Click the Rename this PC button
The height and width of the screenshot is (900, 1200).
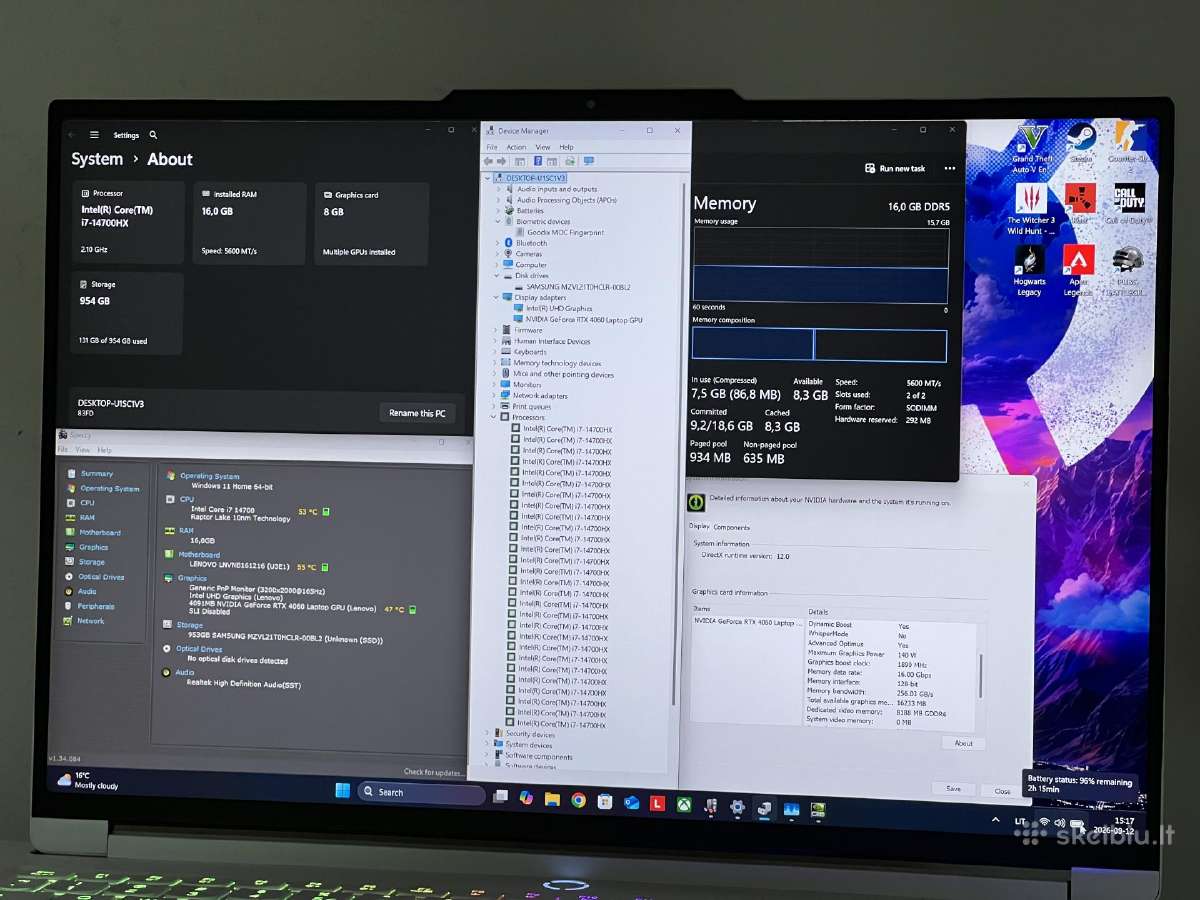tap(418, 413)
